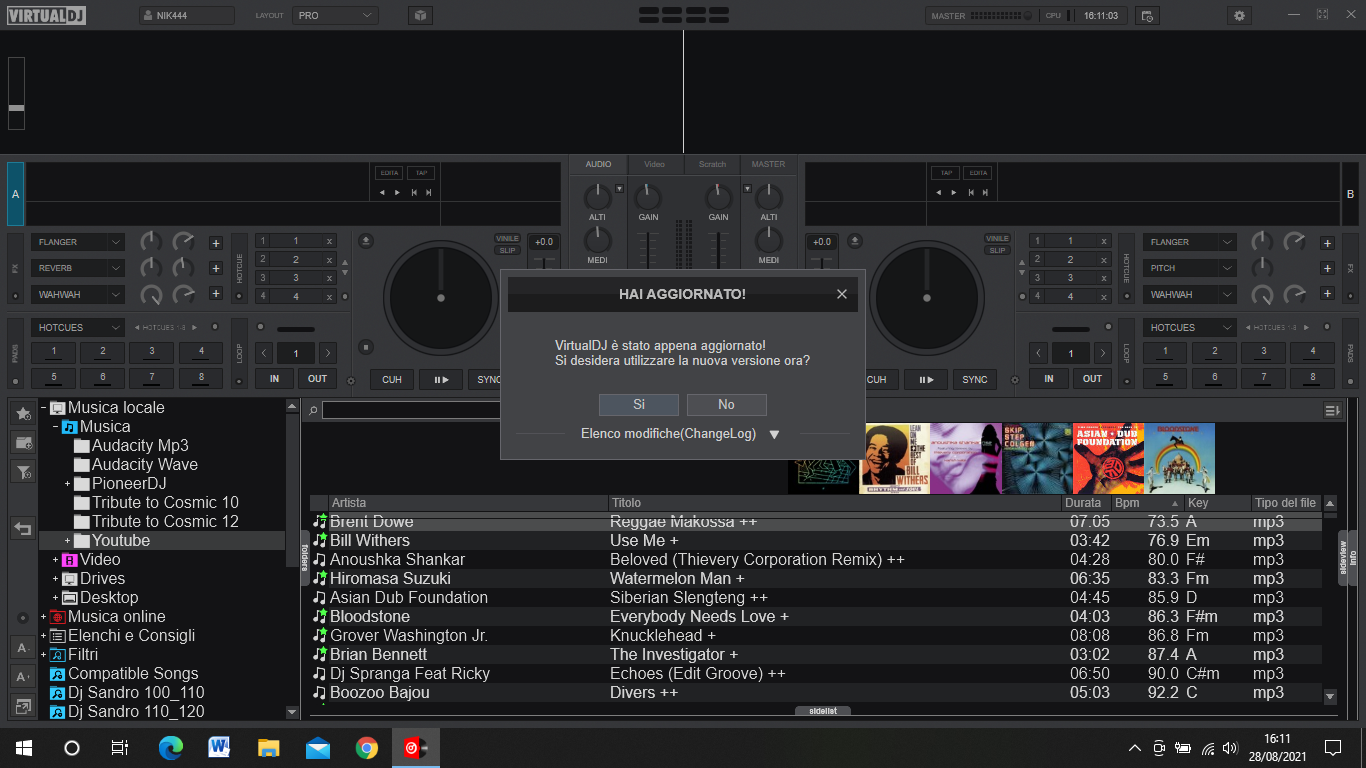Image resolution: width=1366 pixels, height=768 pixels.
Task: Toggle SLIP mode on deck B
Action: 997,250
